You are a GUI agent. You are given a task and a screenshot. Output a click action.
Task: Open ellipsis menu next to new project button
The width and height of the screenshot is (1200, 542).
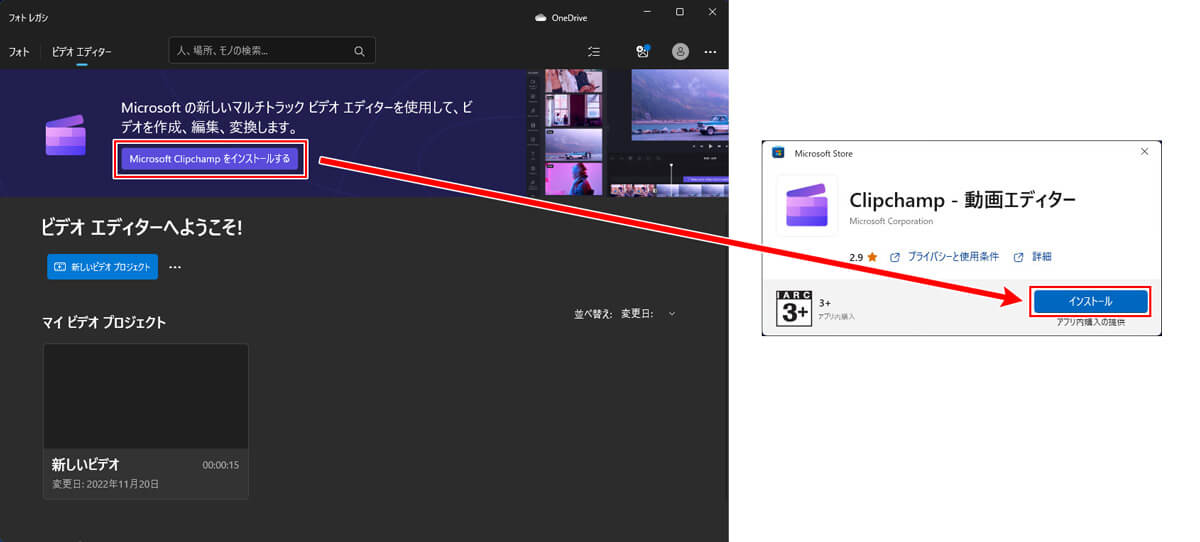tap(175, 267)
